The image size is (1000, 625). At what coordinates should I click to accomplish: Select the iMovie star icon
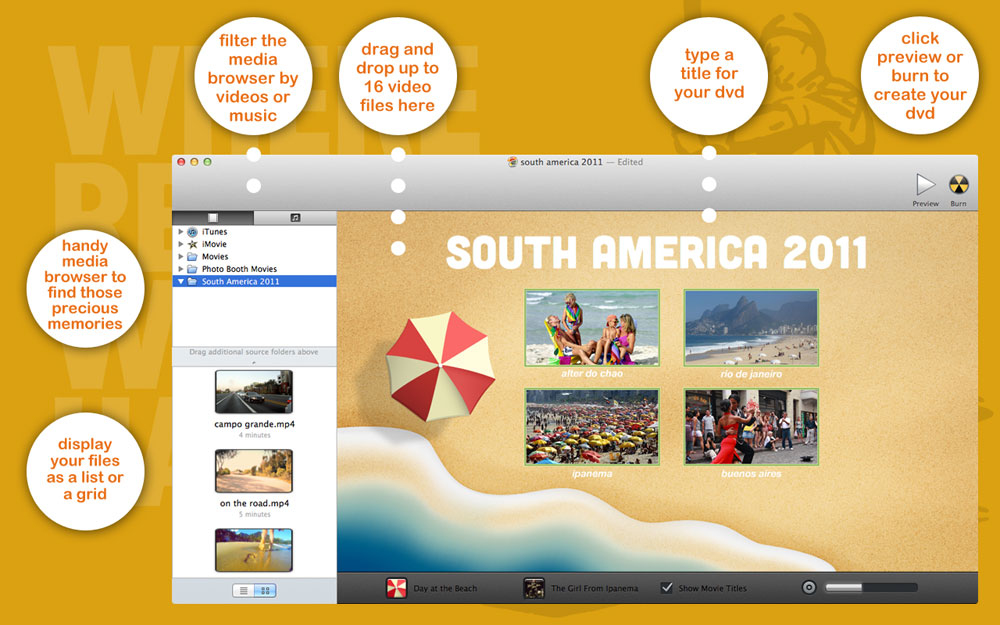pyautogui.click(x=192, y=244)
